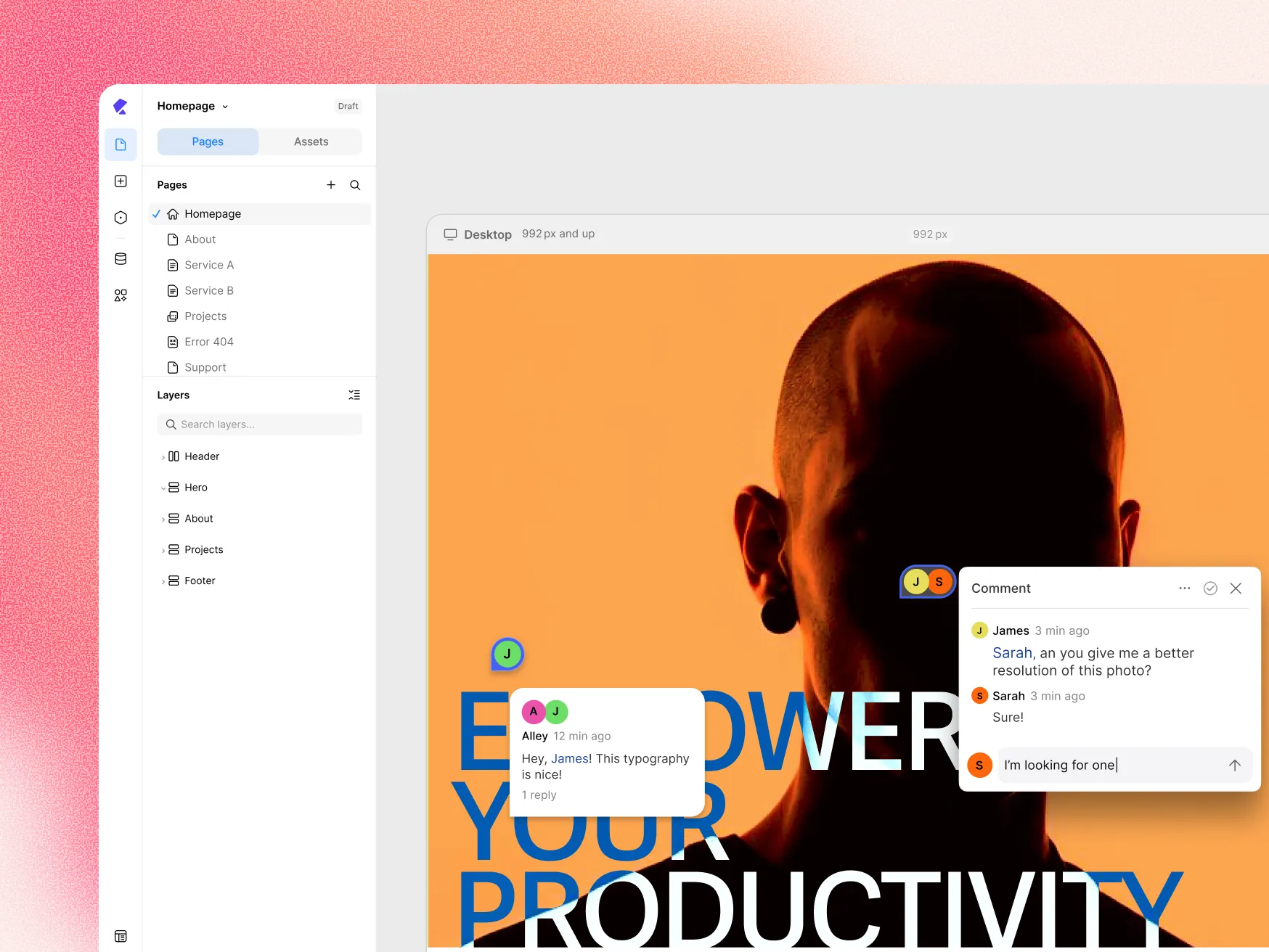Mark comment thread as resolved
The width and height of the screenshot is (1269, 952).
pos(1210,588)
